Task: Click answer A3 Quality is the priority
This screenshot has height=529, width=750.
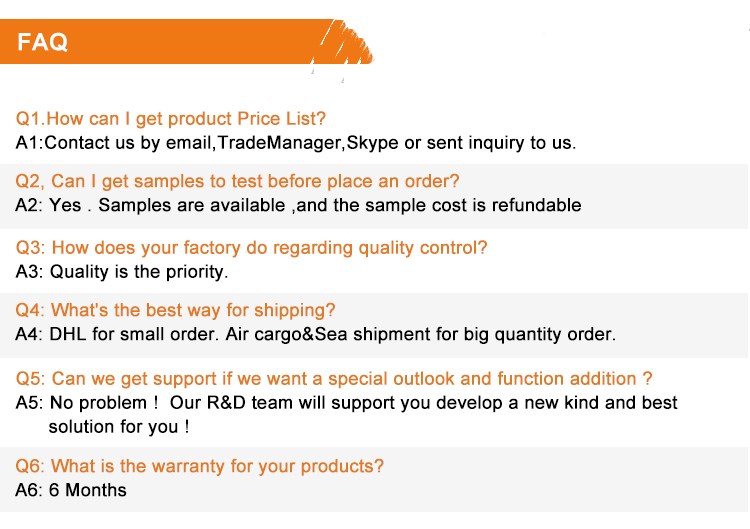Action: tap(122, 272)
